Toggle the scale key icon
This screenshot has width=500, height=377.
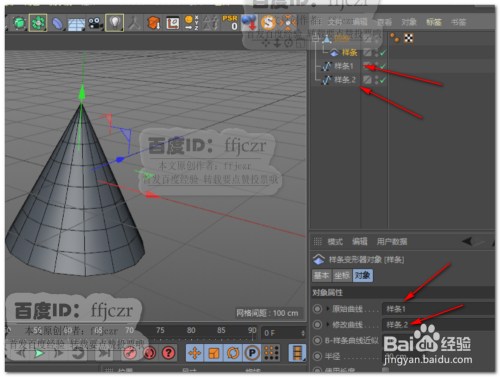tap(214, 353)
